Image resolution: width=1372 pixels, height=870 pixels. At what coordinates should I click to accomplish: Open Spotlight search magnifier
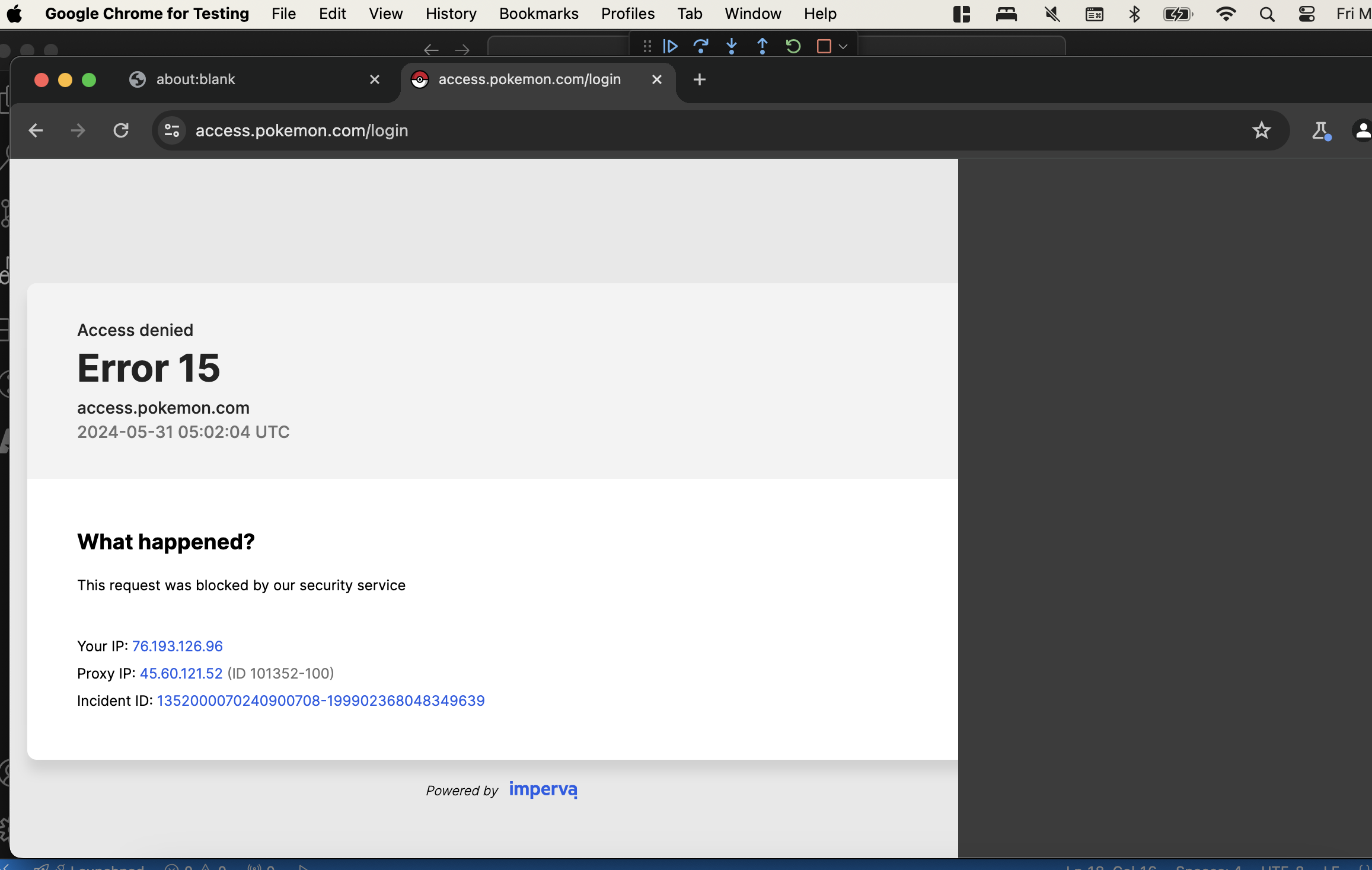pyautogui.click(x=1267, y=14)
